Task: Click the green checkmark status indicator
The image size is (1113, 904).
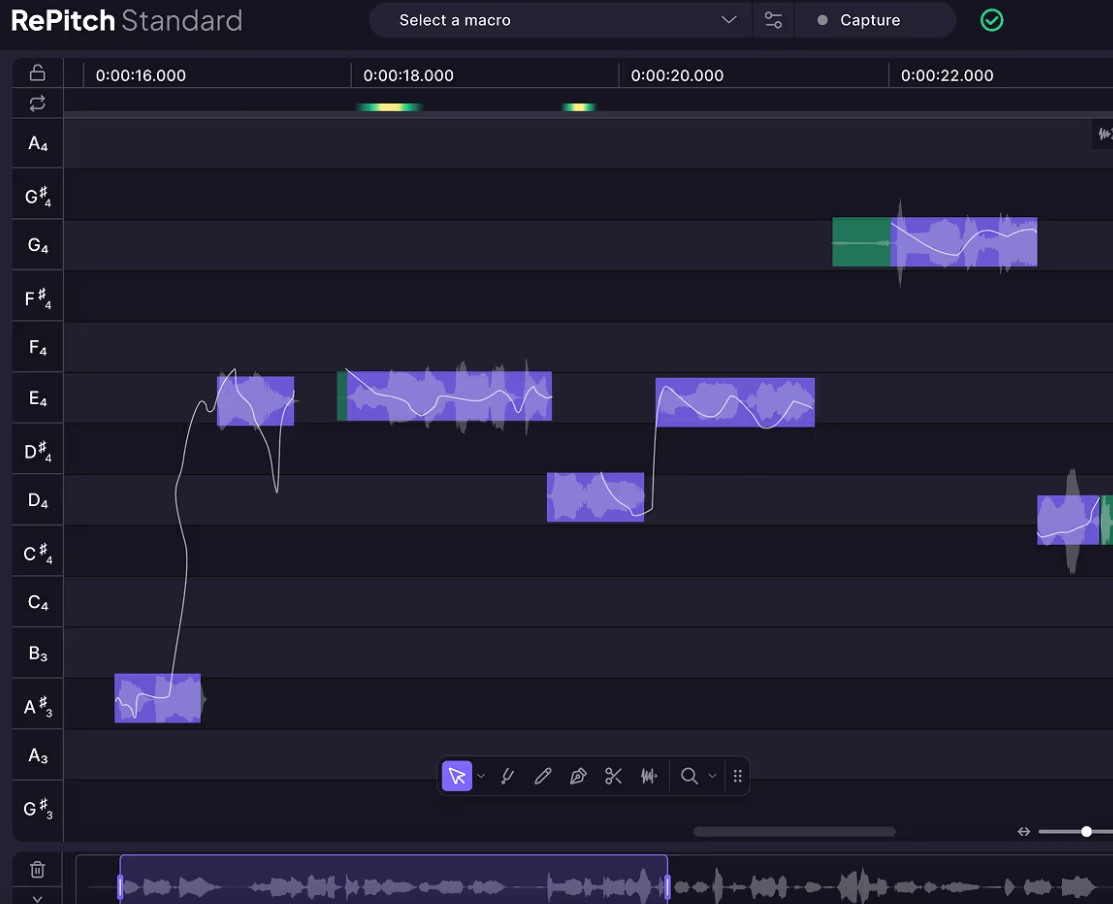Action: (x=991, y=20)
